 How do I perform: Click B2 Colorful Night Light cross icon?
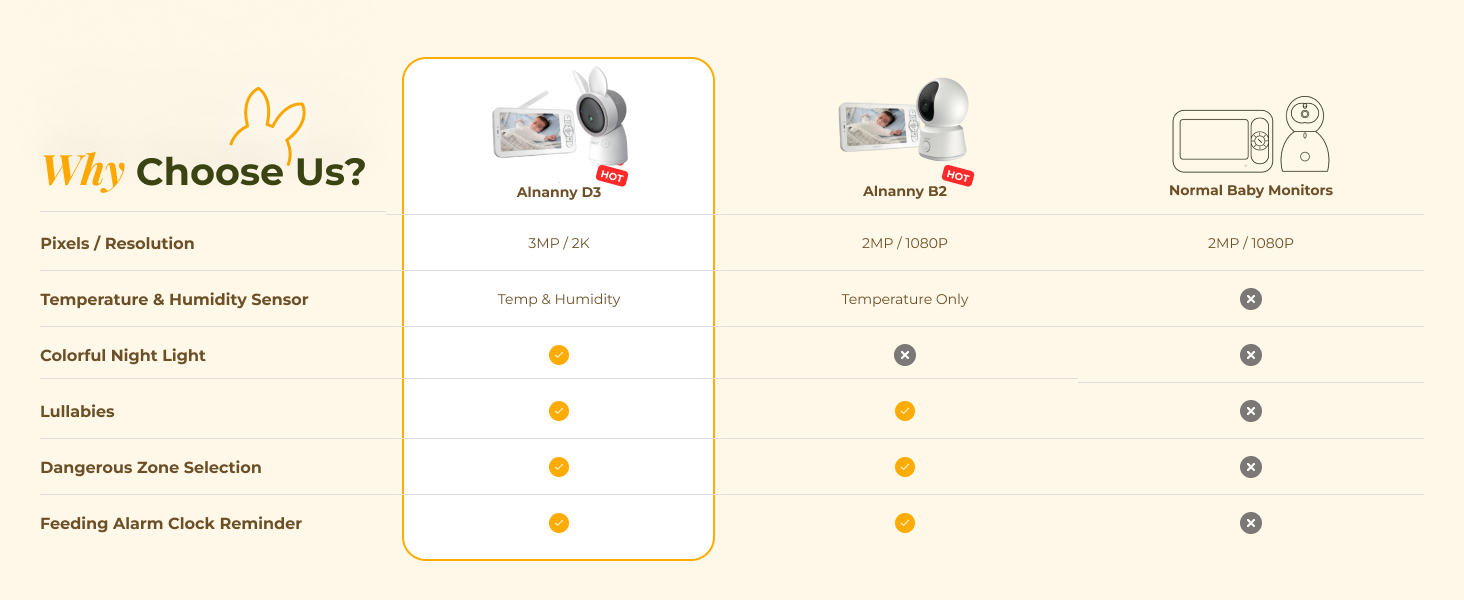click(905, 355)
